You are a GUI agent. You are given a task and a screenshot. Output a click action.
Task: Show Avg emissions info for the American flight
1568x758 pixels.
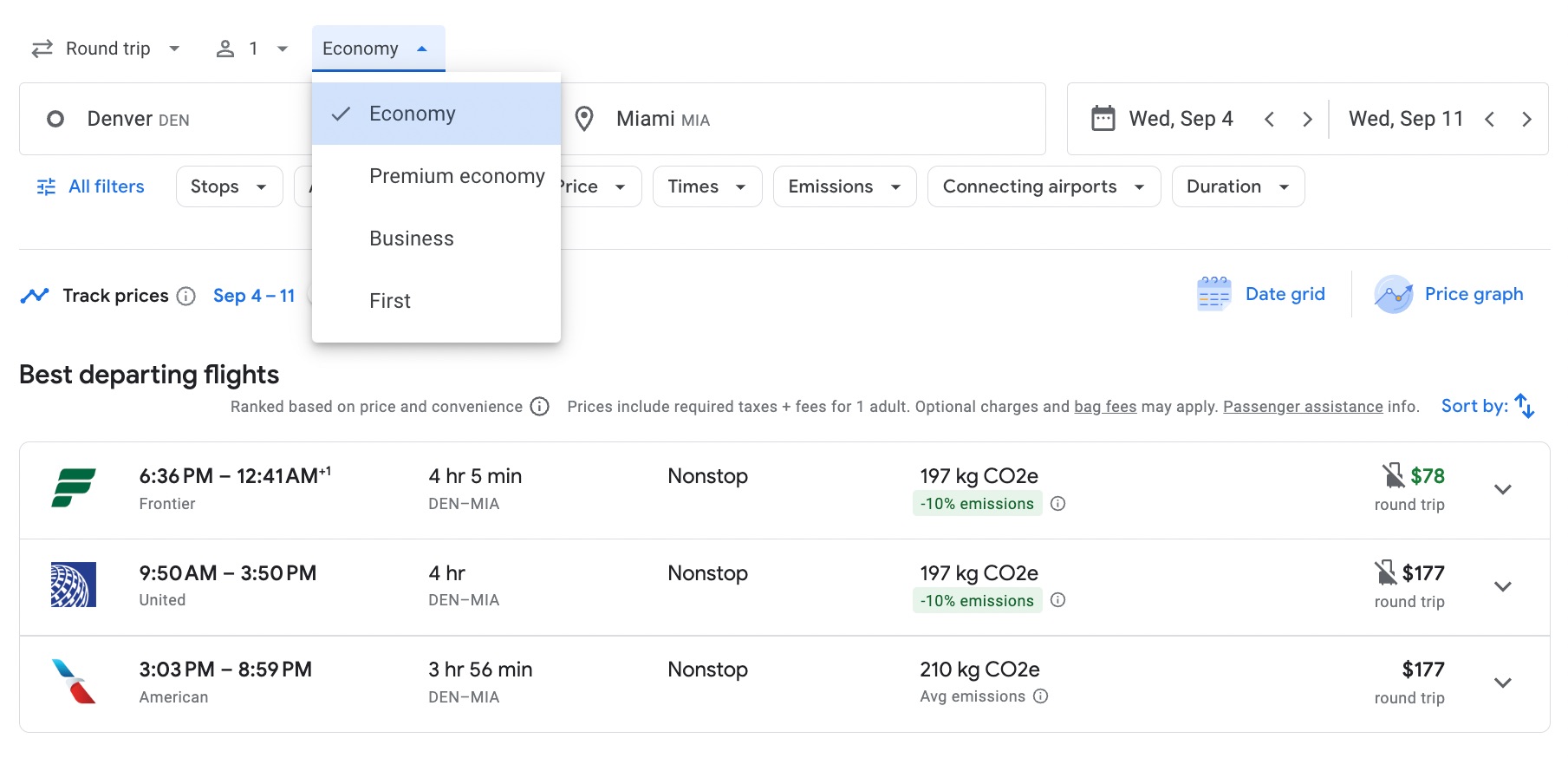[x=1041, y=696]
